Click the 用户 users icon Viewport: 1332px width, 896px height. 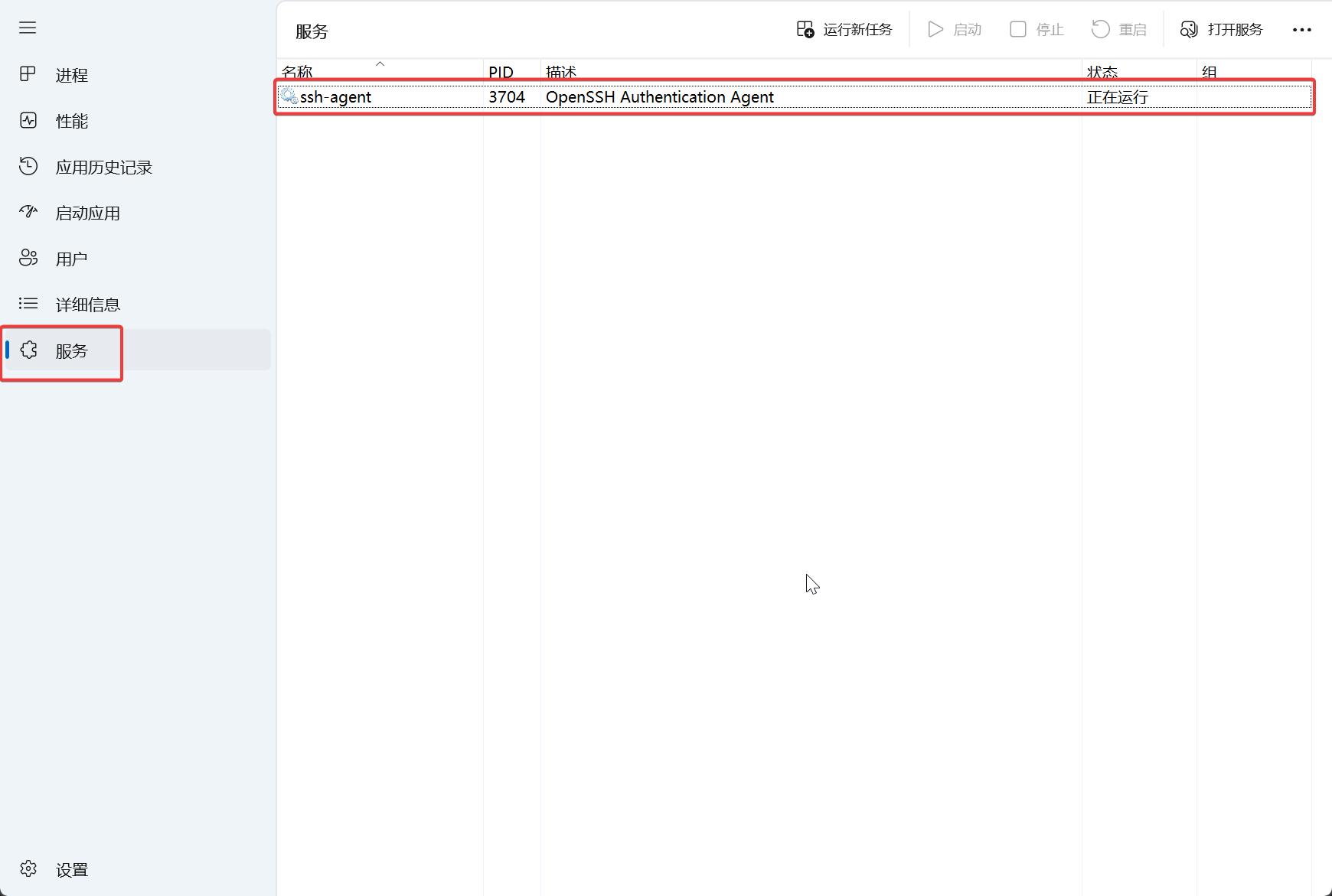[28, 259]
